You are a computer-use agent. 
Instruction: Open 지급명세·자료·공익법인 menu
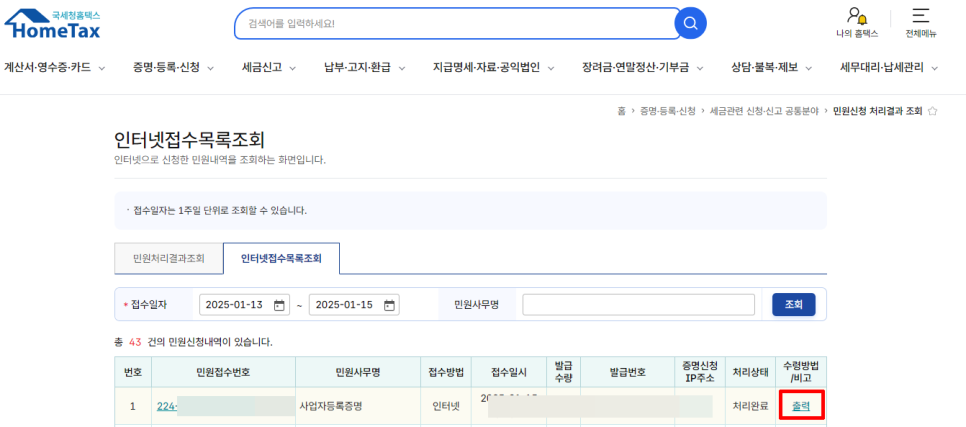coord(493,68)
